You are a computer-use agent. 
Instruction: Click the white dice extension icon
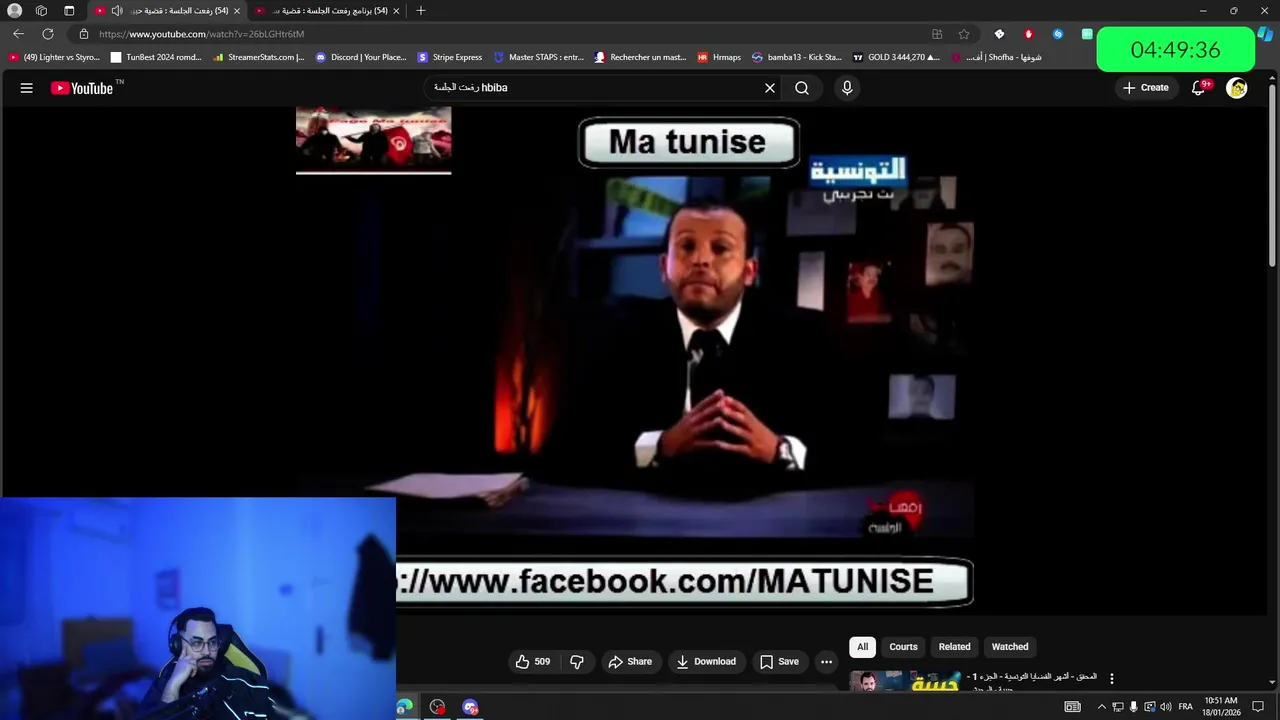[x=999, y=34]
